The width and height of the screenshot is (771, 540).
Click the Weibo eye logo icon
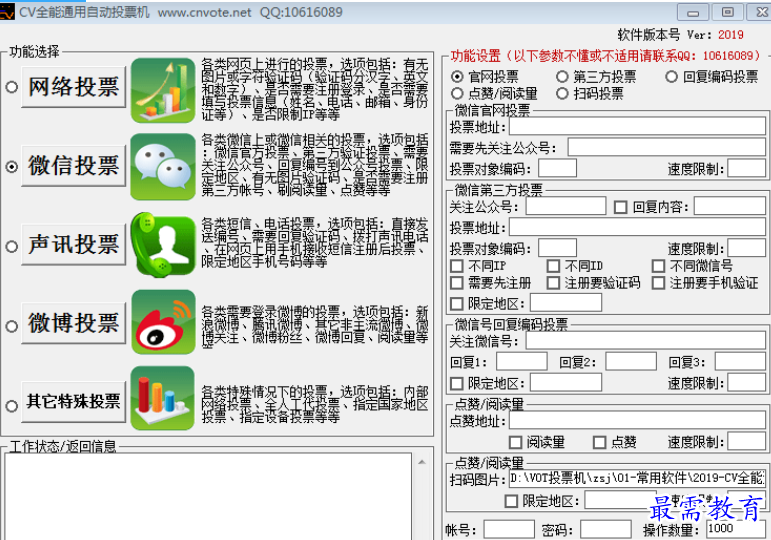(x=163, y=322)
